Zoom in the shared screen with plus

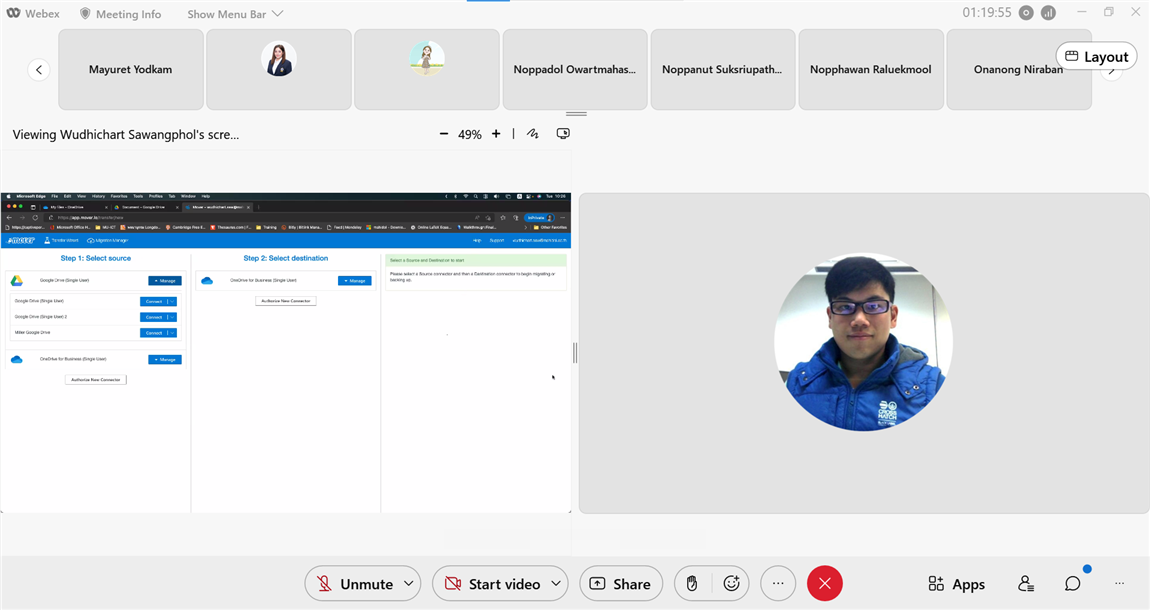[496, 134]
